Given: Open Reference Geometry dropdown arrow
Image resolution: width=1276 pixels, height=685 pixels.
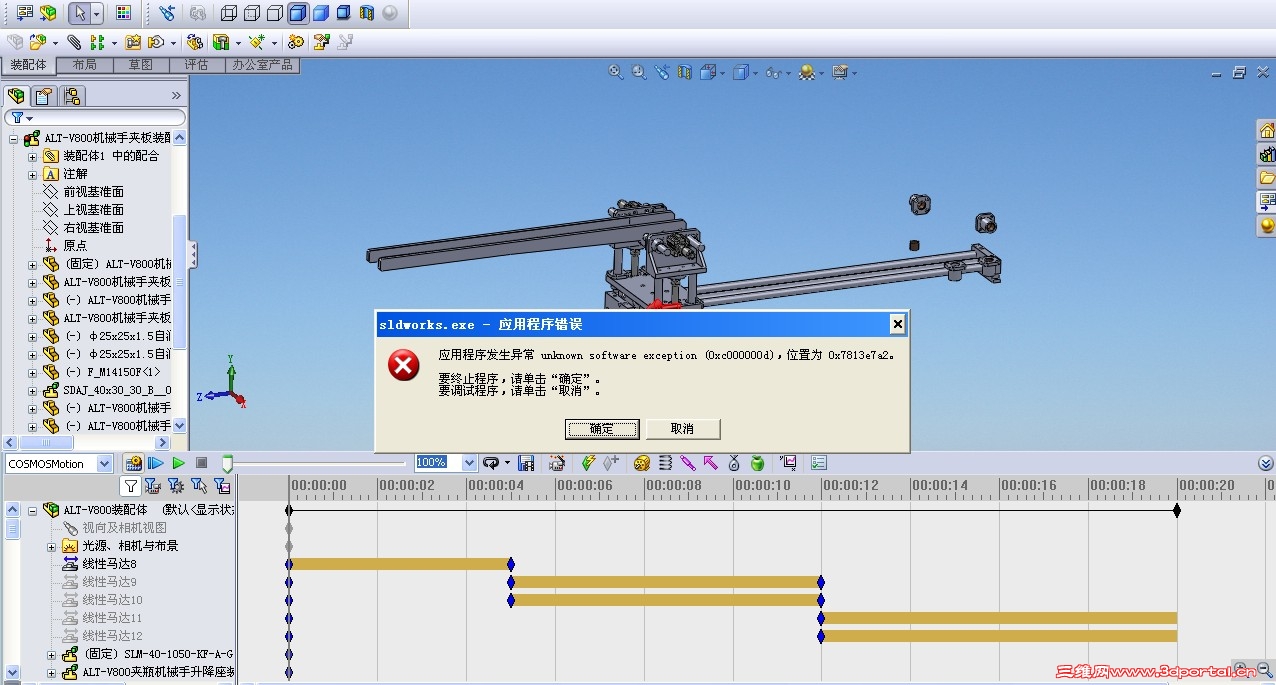Looking at the screenshot, I should click(274, 43).
